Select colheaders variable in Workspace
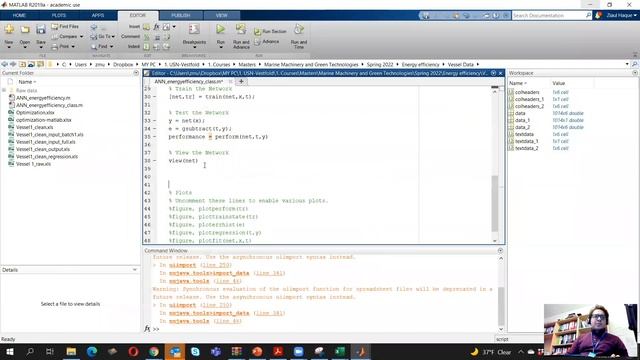 tap(527, 92)
